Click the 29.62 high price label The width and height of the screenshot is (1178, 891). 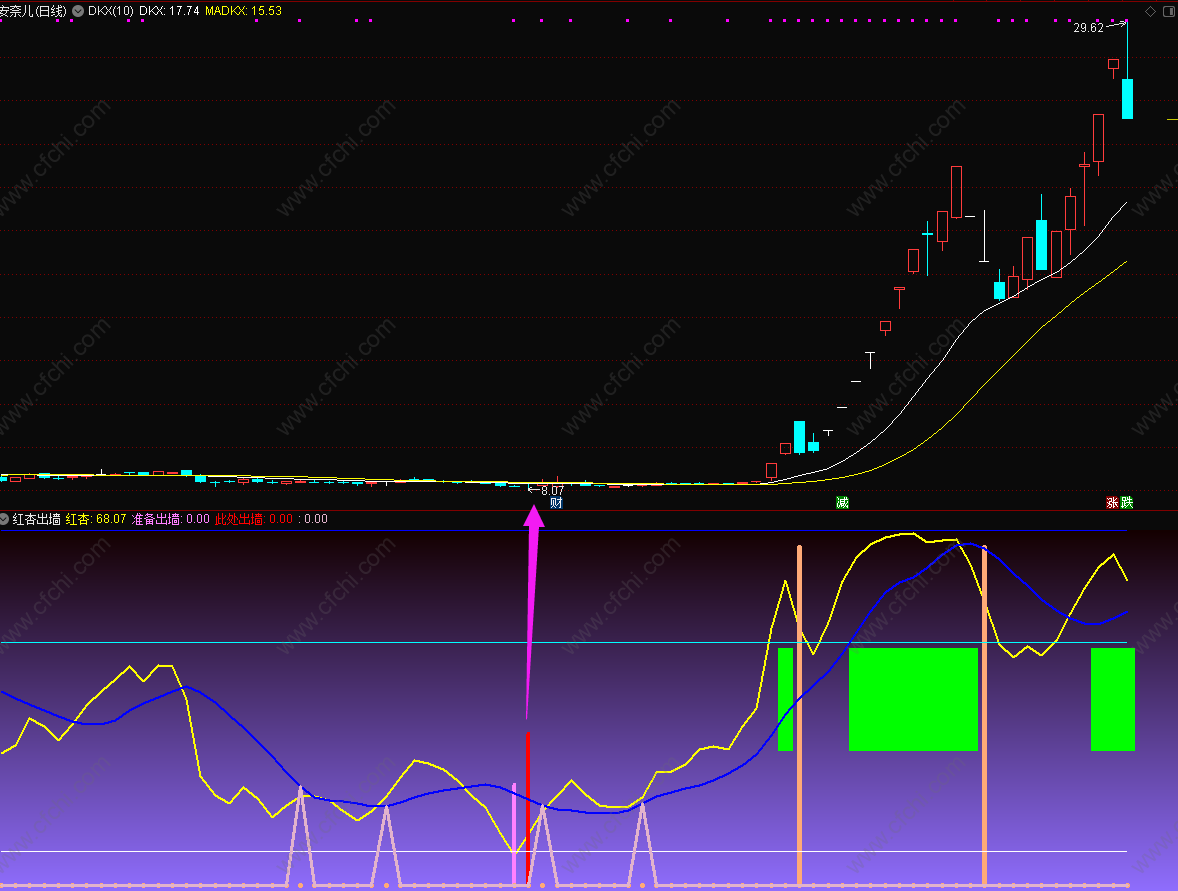pos(1088,28)
